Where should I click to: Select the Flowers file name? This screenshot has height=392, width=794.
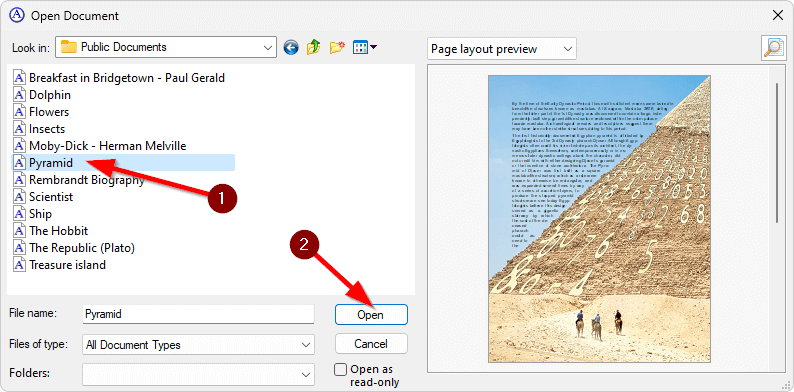coord(49,112)
